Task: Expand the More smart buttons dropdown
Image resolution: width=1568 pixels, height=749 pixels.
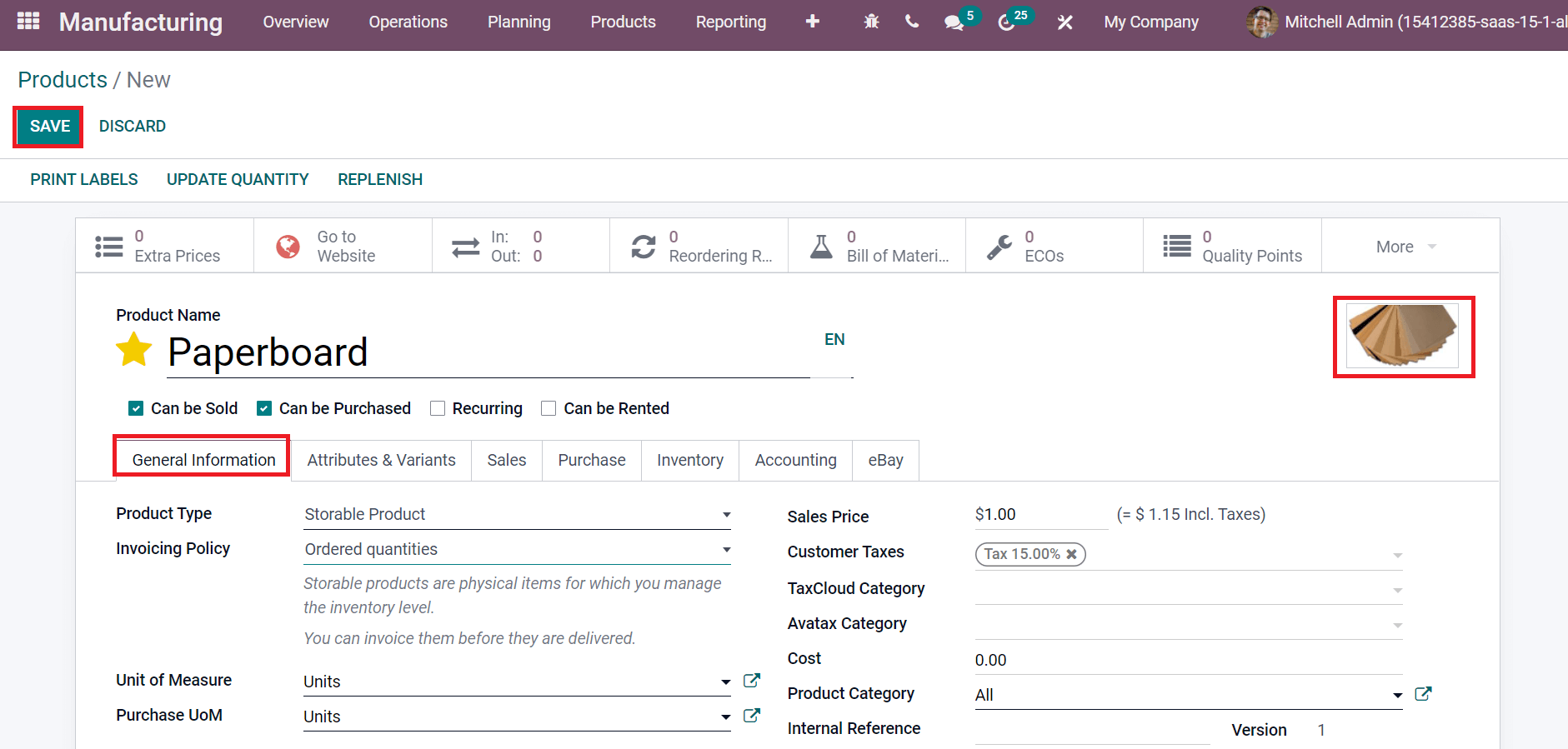Action: coord(1406,247)
